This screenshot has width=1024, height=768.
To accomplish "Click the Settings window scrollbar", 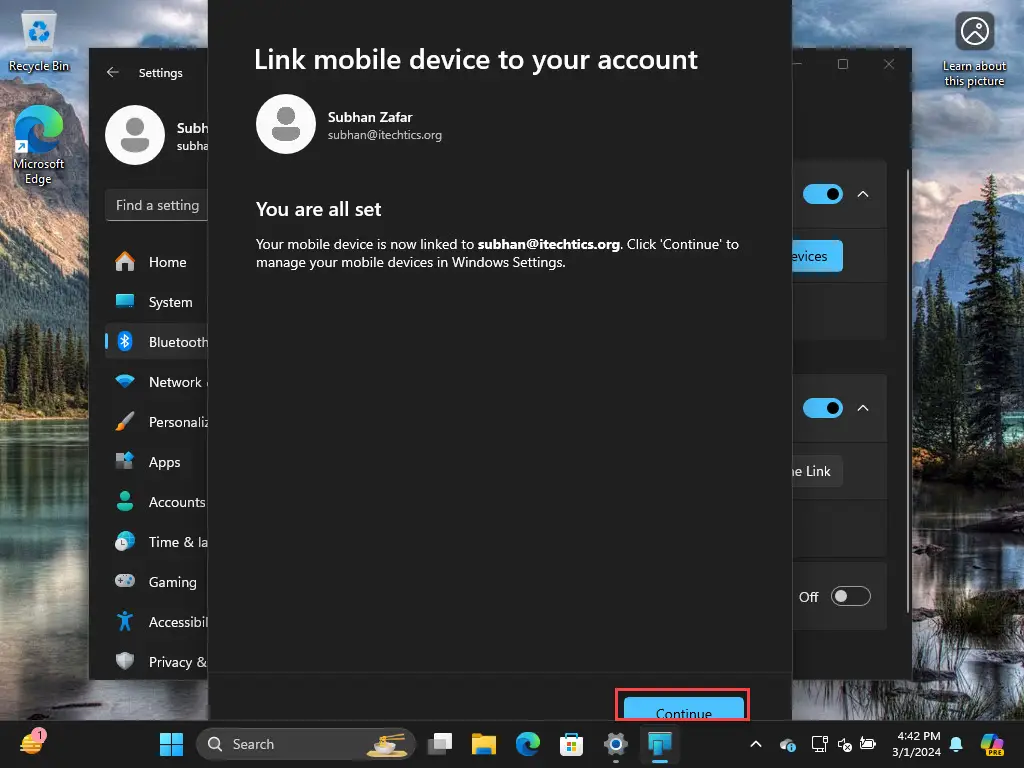I will tap(908, 391).
